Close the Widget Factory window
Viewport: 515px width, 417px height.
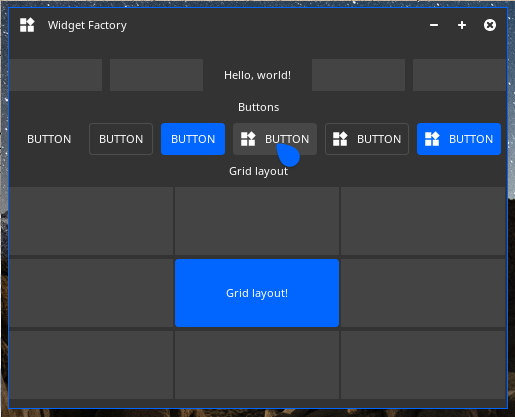click(490, 25)
